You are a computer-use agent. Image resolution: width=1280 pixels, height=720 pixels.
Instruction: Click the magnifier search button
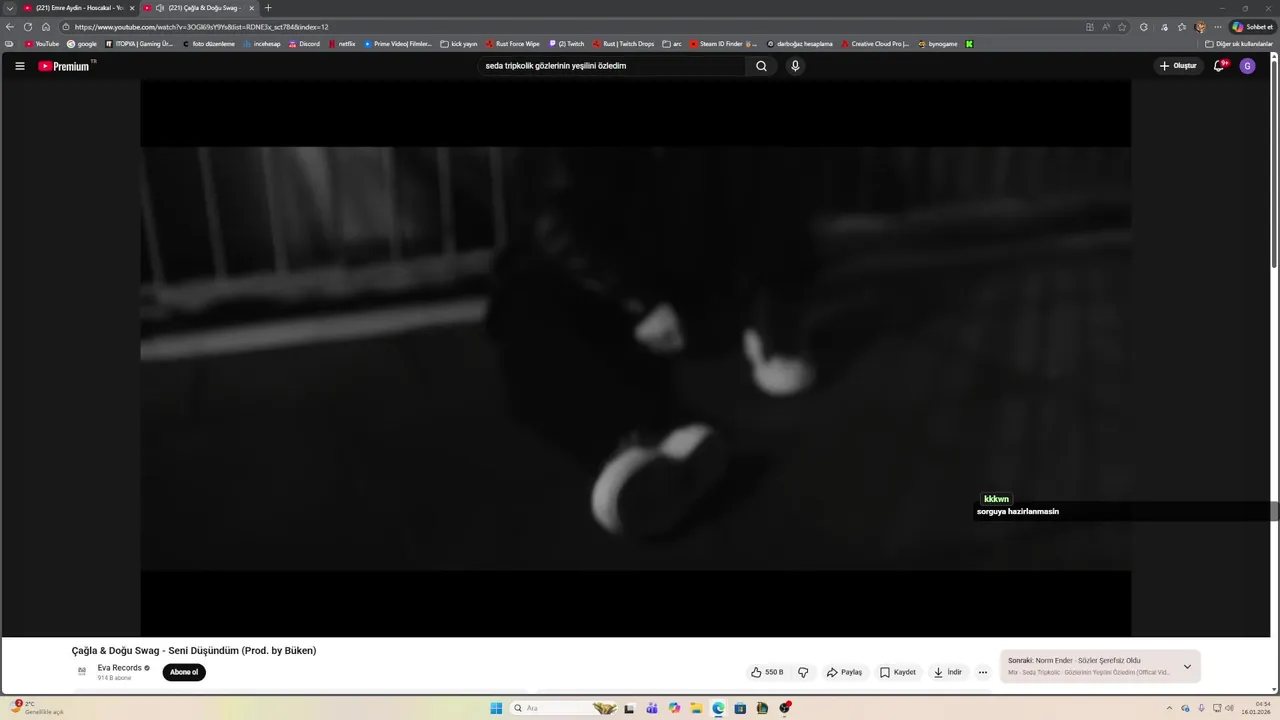pyautogui.click(x=761, y=66)
